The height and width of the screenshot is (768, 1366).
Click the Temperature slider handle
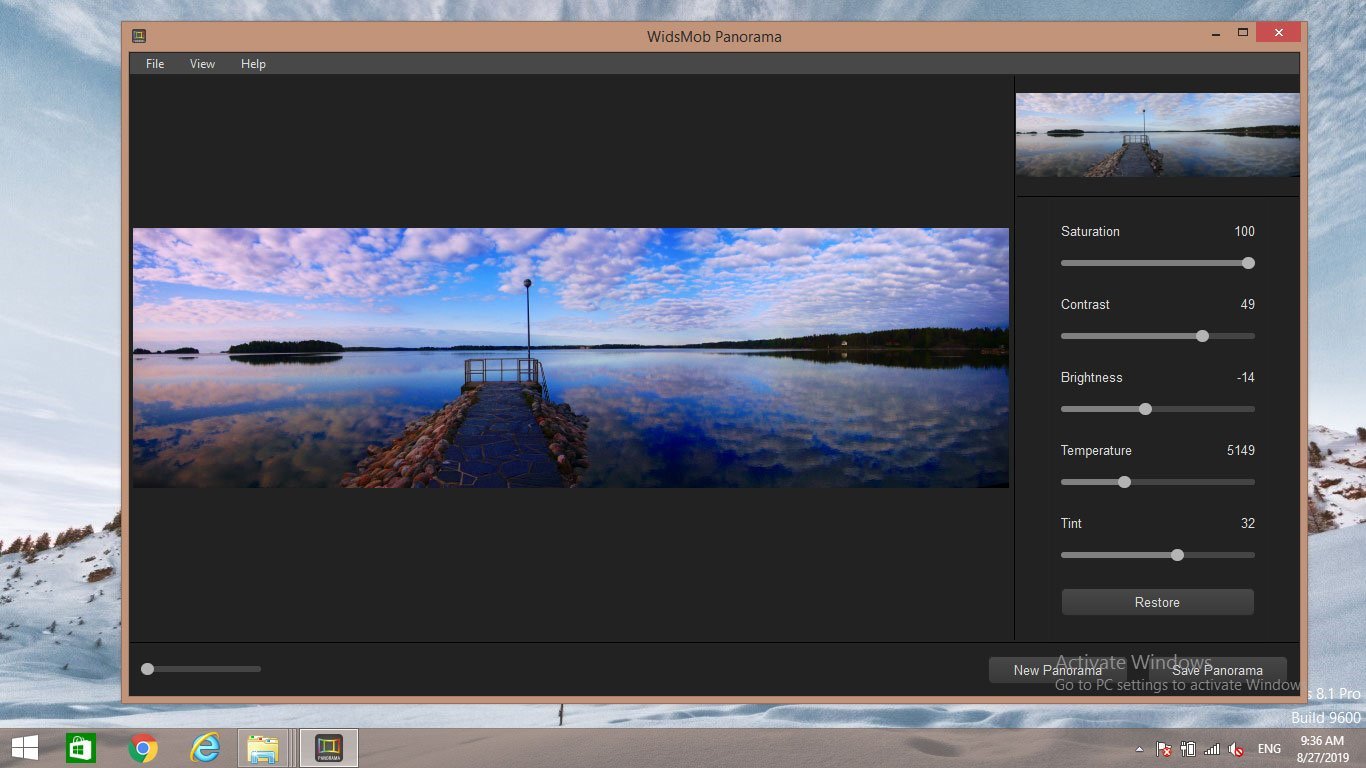(x=1124, y=482)
